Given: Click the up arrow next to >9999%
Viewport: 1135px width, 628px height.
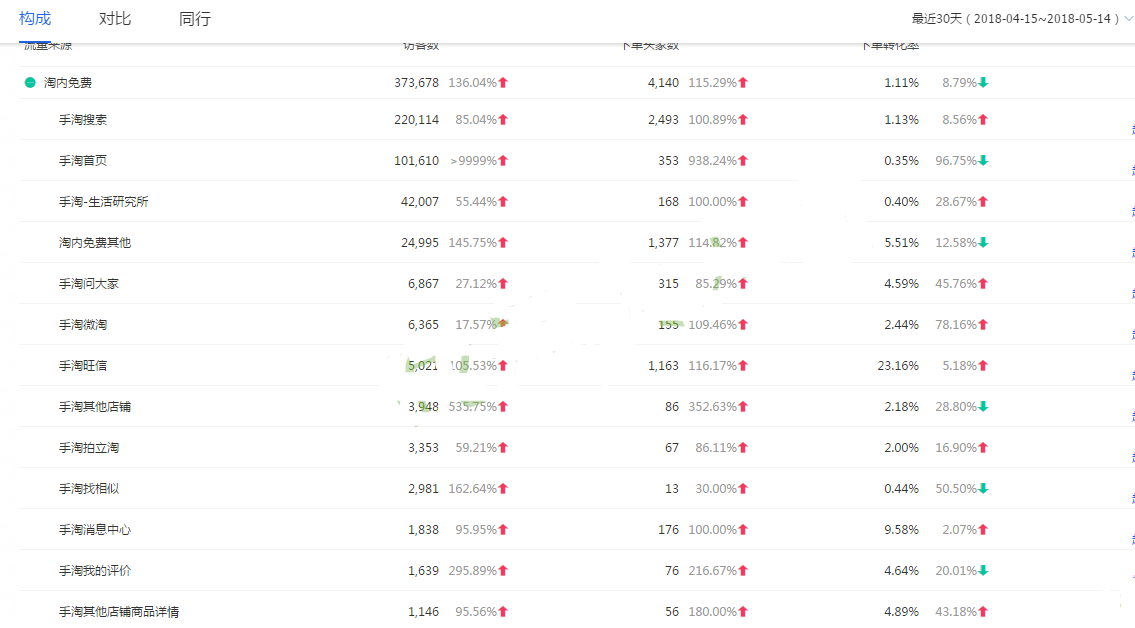Looking at the screenshot, I should click(503, 161).
